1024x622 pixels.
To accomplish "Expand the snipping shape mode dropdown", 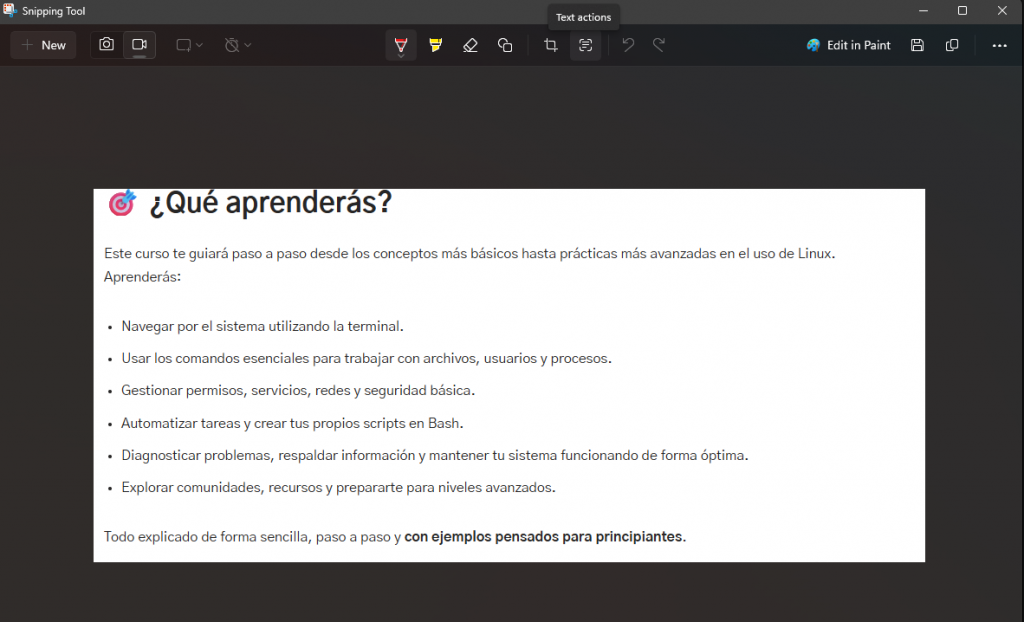I will coord(189,45).
